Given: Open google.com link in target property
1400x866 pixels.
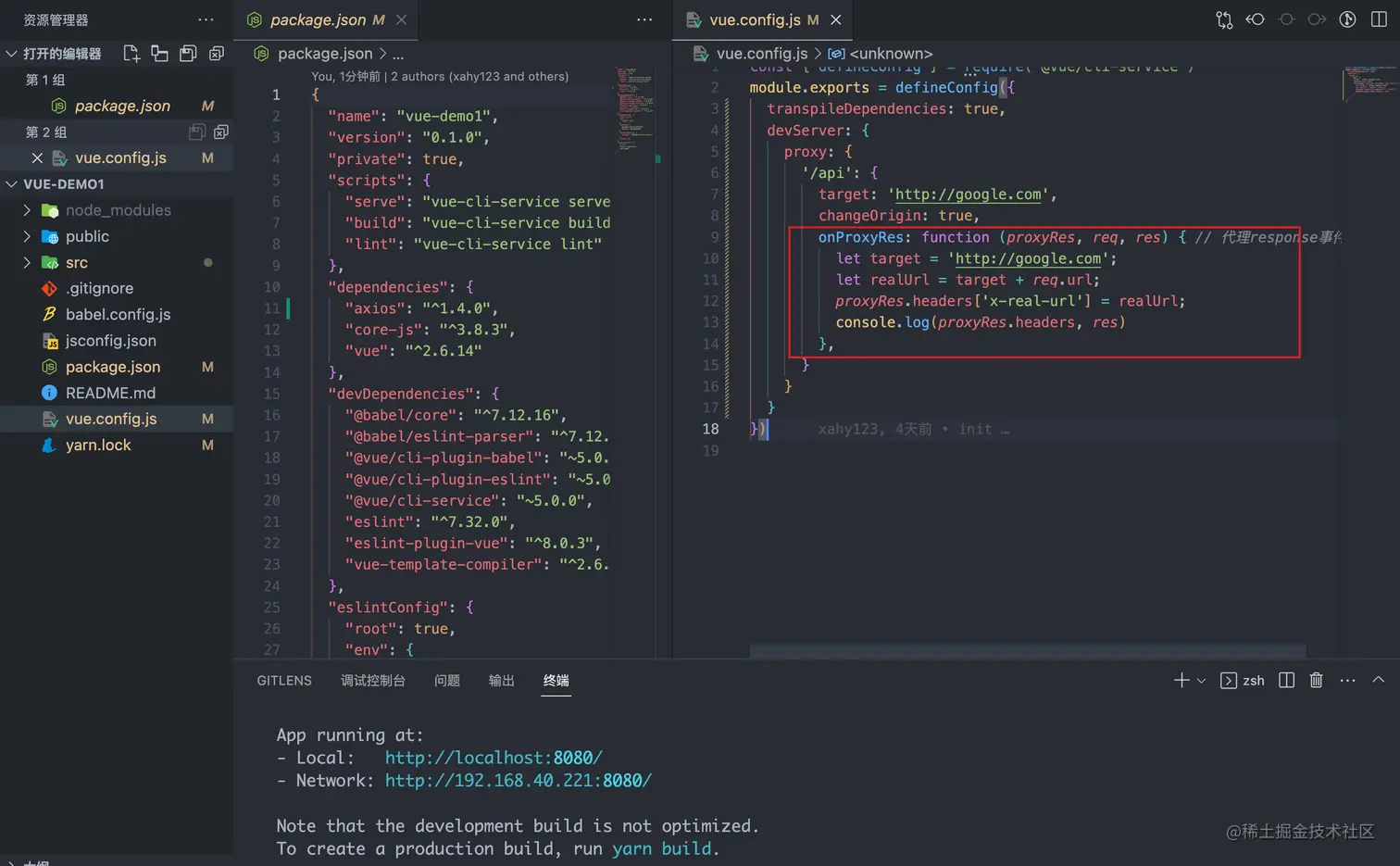Looking at the screenshot, I should pos(968,195).
